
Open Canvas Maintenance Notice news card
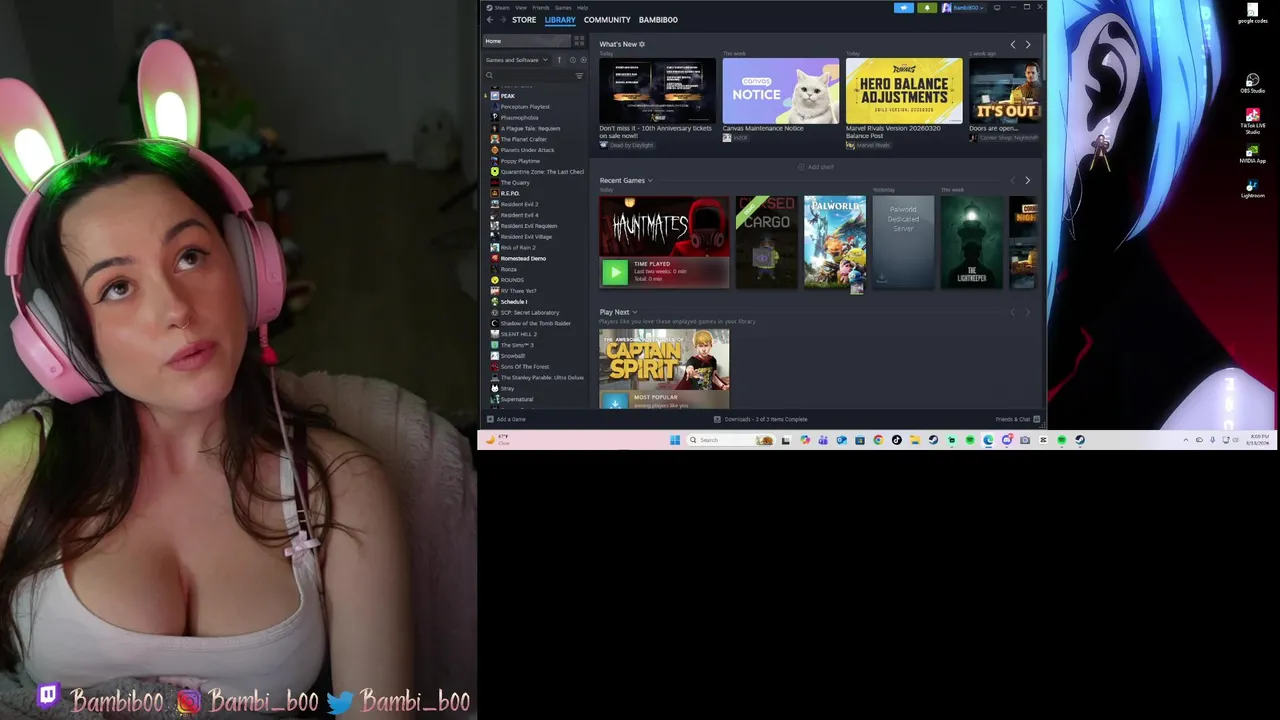click(781, 91)
